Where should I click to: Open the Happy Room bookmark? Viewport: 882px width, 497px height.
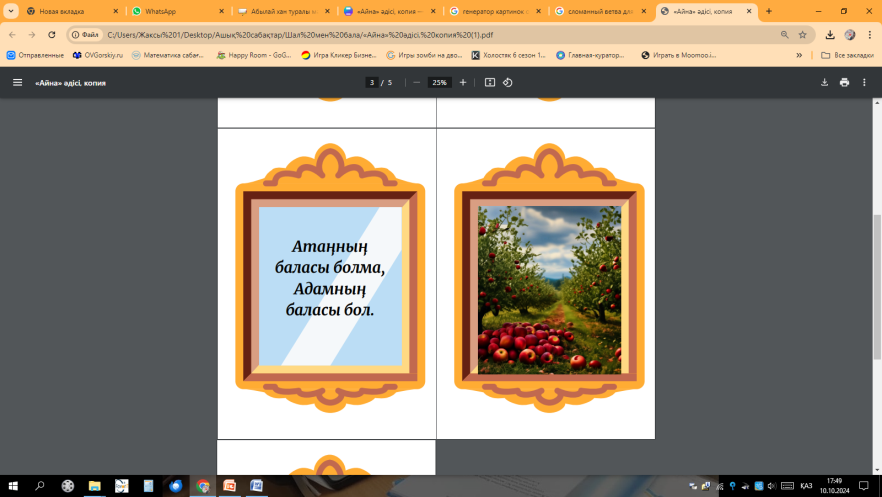(x=254, y=55)
